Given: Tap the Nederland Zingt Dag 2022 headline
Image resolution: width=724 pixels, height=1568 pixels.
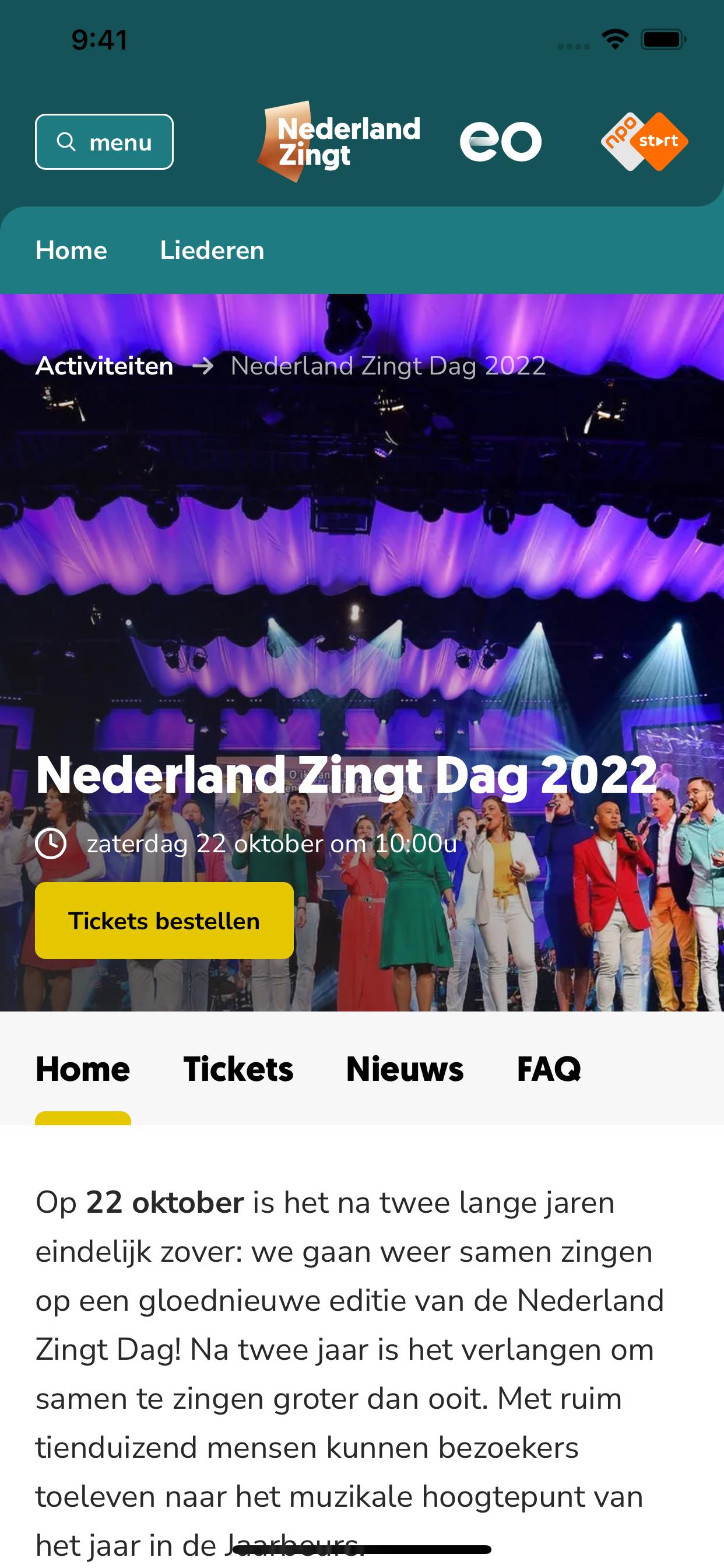Looking at the screenshot, I should pos(346,775).
